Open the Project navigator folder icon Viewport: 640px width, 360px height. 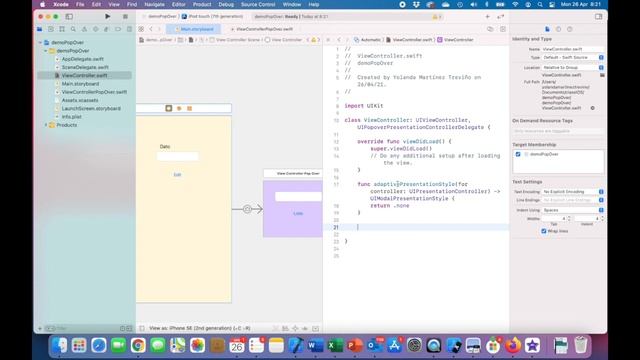(40, 29)
